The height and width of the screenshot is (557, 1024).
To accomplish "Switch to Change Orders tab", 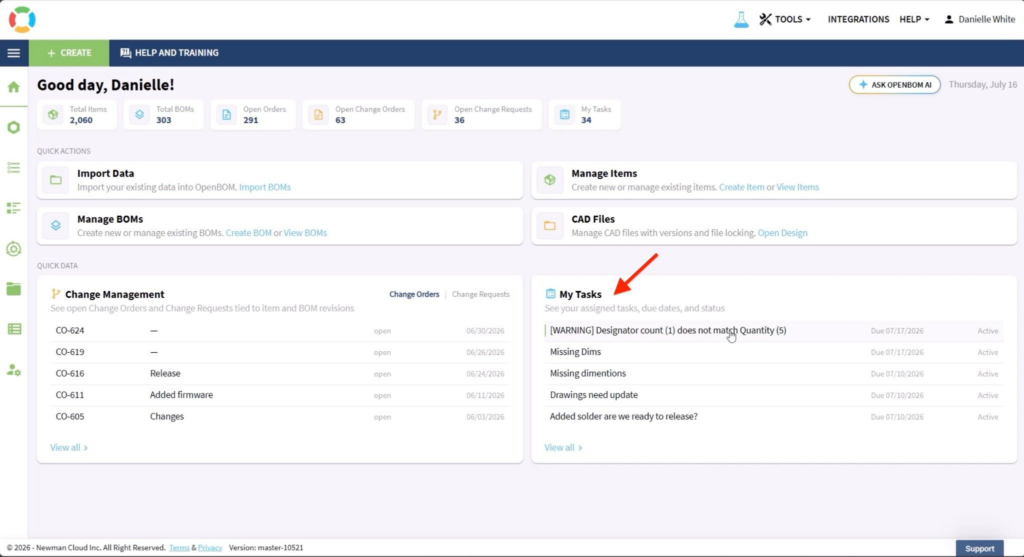I will coord(414,294).
